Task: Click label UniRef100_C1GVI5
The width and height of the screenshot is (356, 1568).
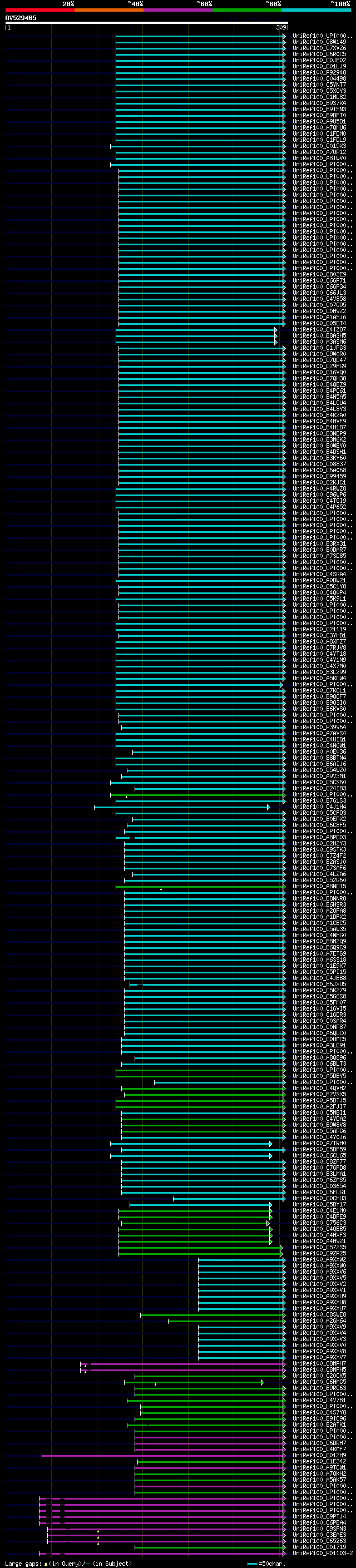Action: click(x=319, y=1008)
